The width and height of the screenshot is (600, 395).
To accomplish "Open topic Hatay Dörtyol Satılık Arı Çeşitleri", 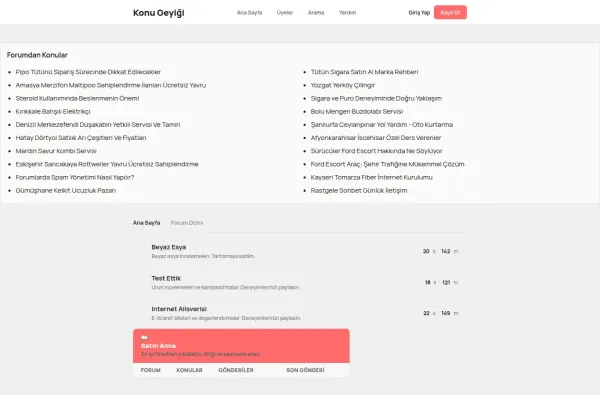I will tap(81, 138).
